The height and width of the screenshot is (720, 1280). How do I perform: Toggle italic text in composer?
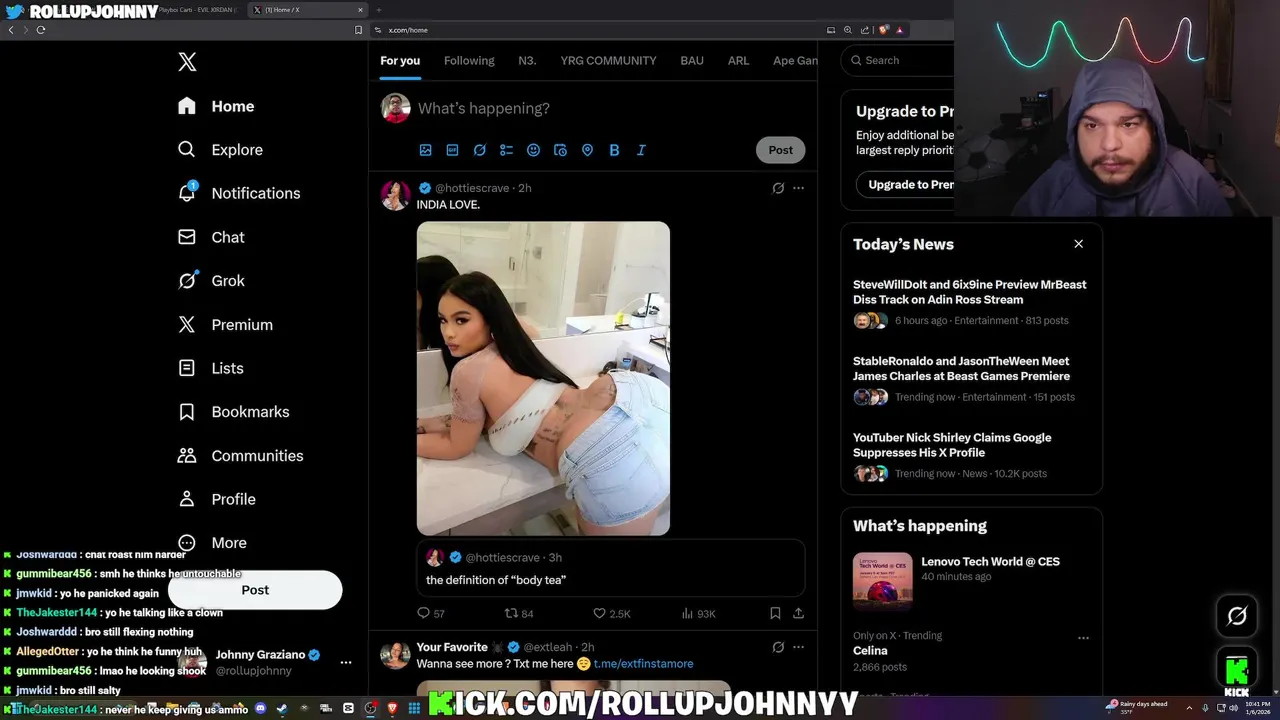point(641,150)
